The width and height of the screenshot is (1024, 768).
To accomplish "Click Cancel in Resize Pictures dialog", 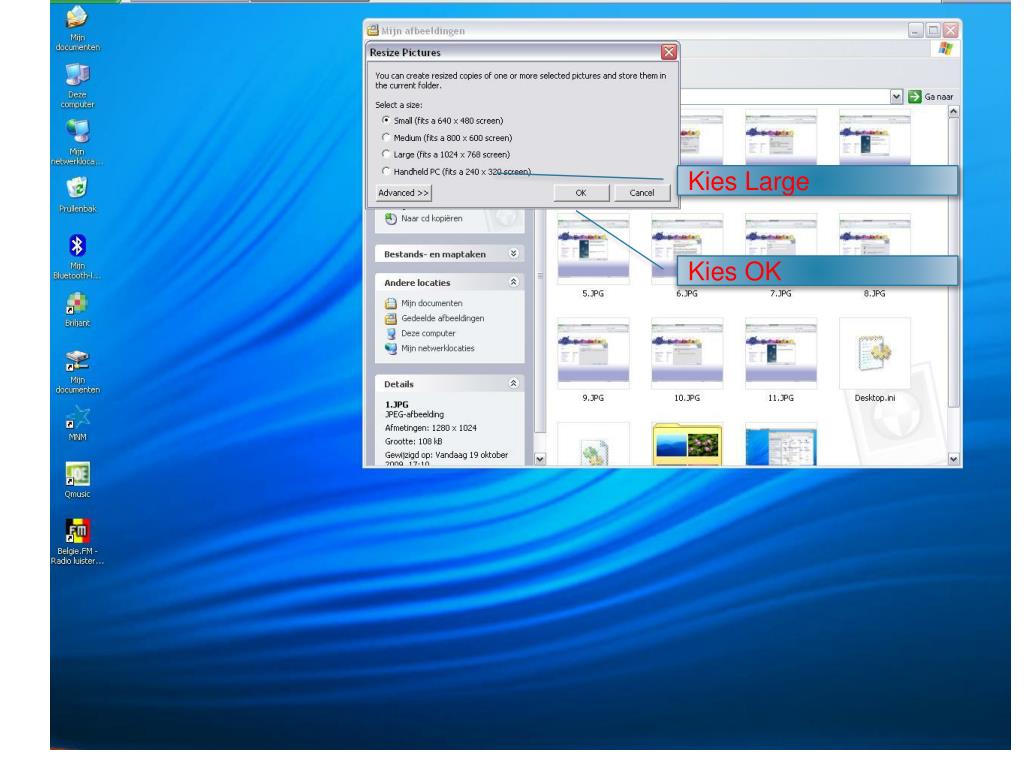I will [642, 193].
